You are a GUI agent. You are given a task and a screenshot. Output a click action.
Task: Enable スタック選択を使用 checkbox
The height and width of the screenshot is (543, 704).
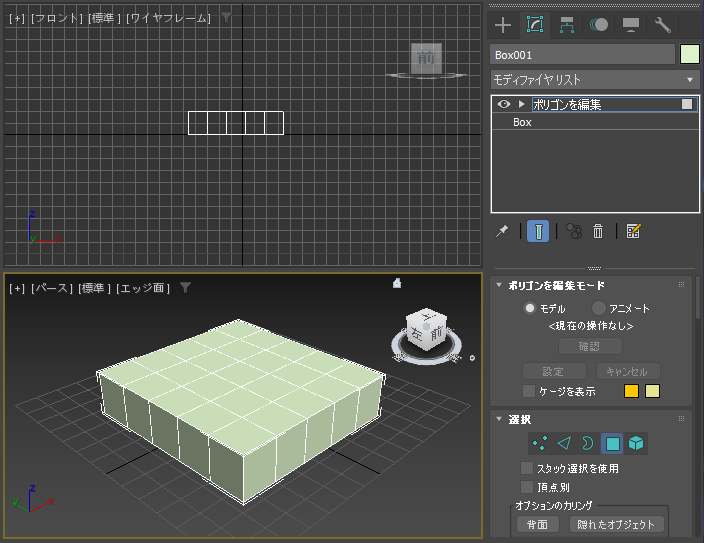pyautogui.click(x=527, y=468)
